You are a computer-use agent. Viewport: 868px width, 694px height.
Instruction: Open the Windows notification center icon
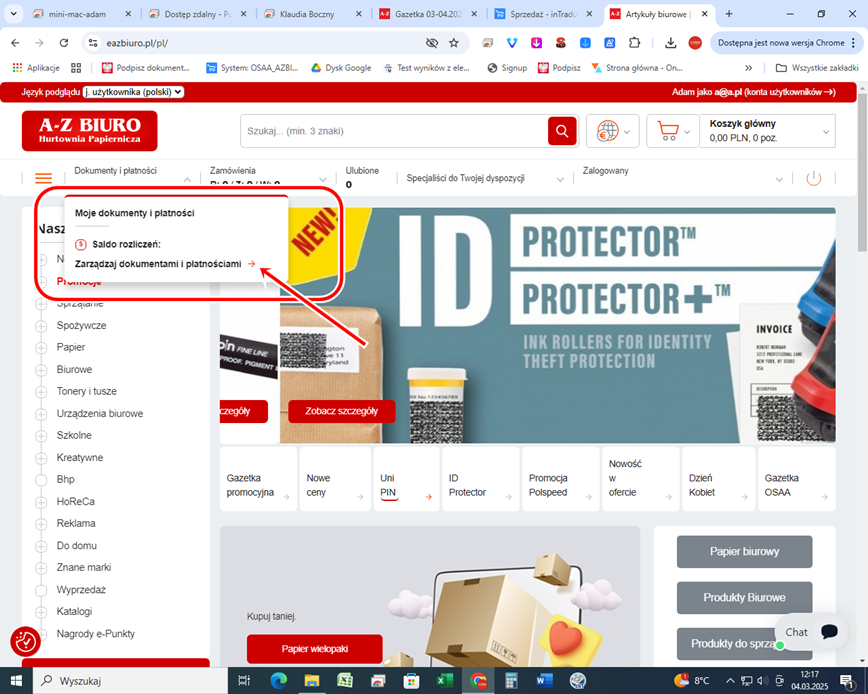847,681
